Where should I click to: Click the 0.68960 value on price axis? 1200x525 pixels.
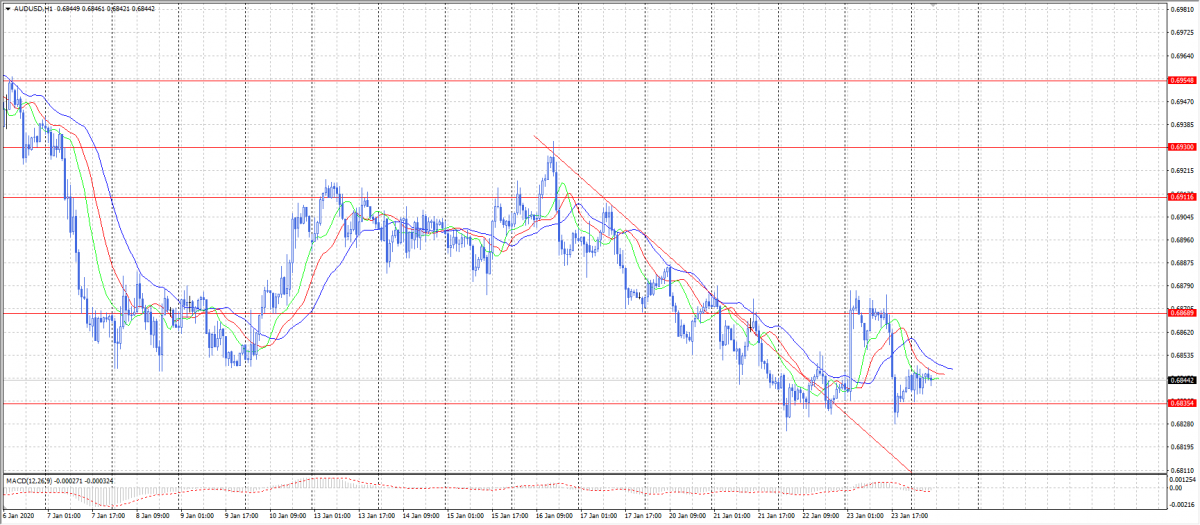(1181, 240)
